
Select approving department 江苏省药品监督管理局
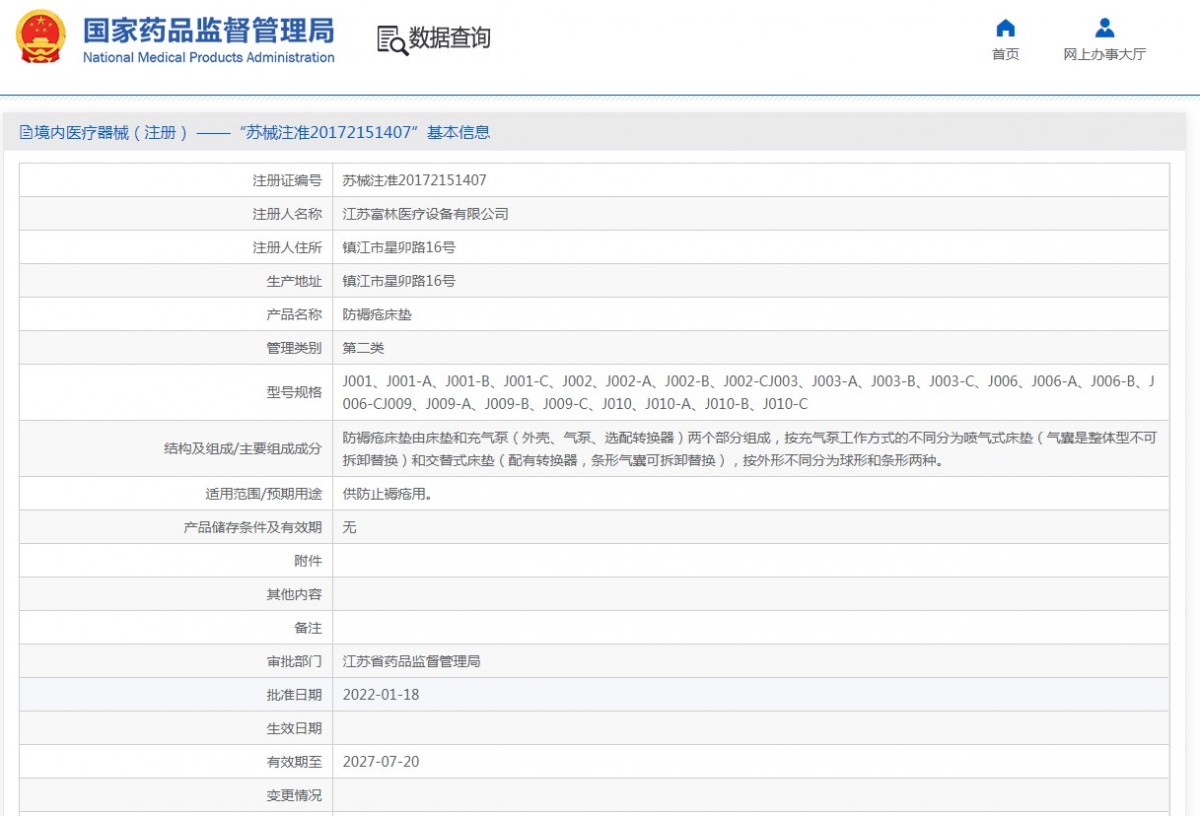(x=411, y=662)
